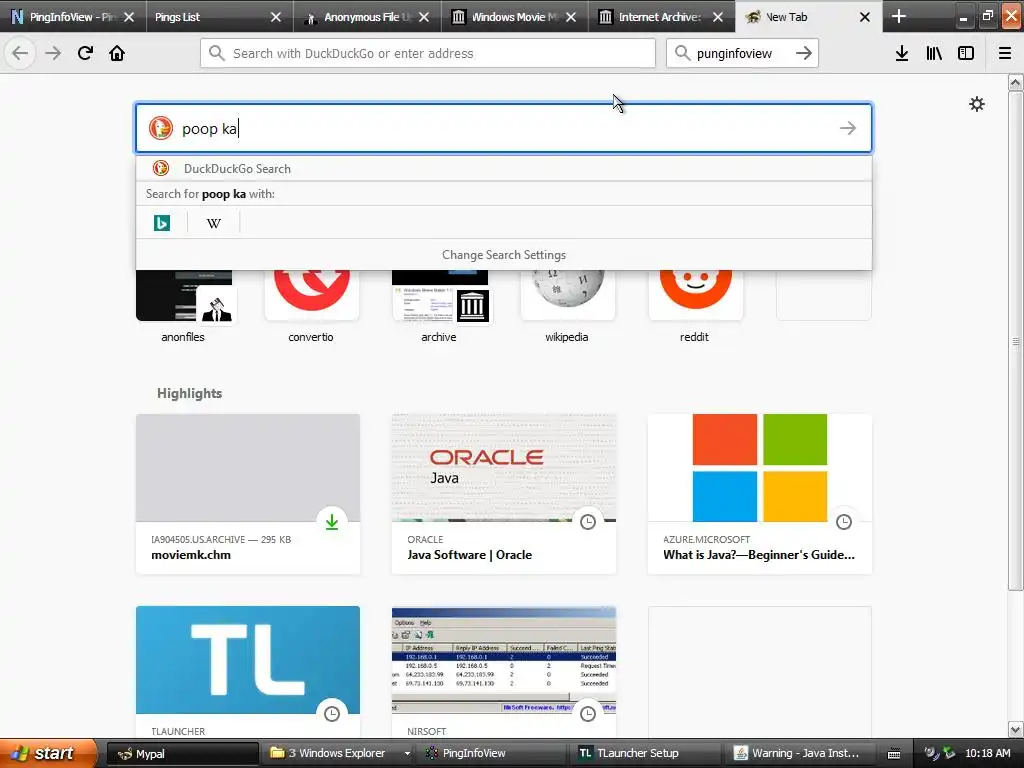The image size is (1024, 768).
Task: Go back to the previous page
Action: (x=20, y=53)
